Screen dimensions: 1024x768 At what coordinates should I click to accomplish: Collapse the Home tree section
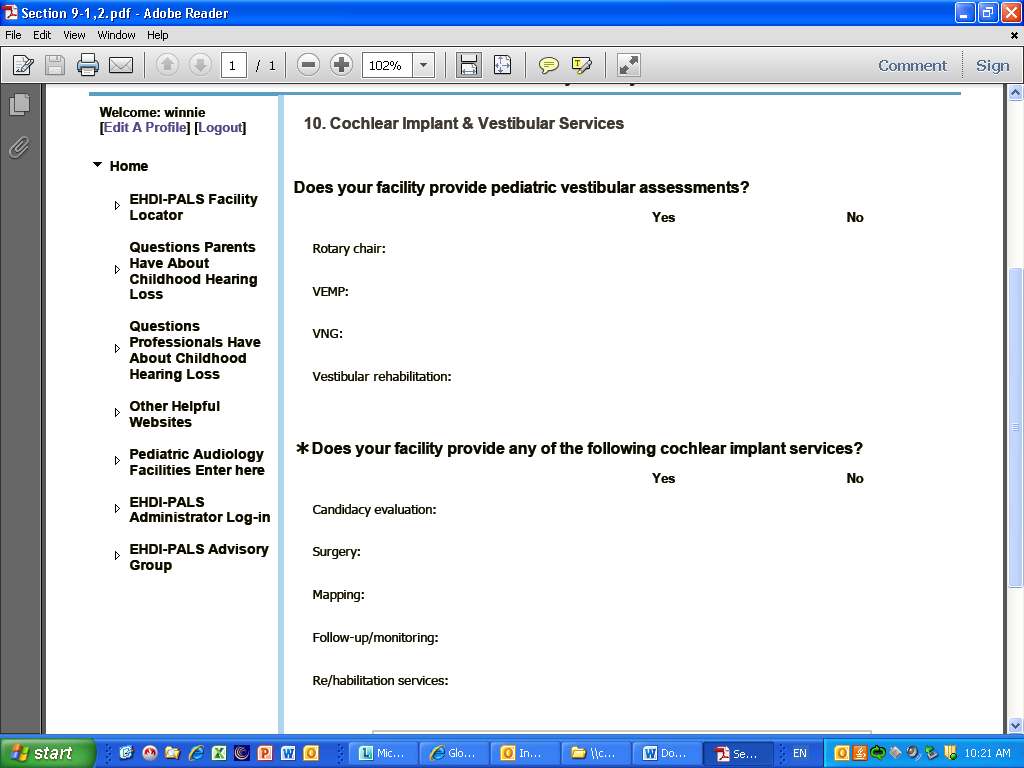(97, 166)
